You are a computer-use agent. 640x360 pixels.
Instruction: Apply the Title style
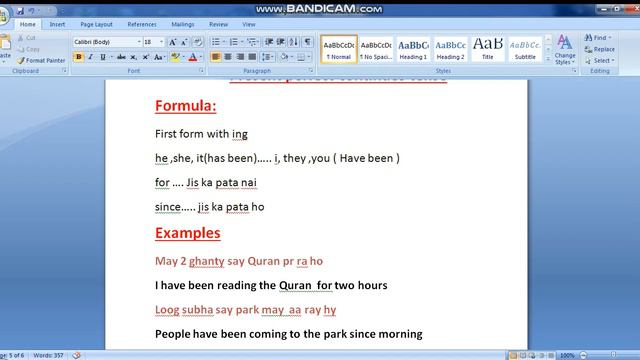coord(488,49)
